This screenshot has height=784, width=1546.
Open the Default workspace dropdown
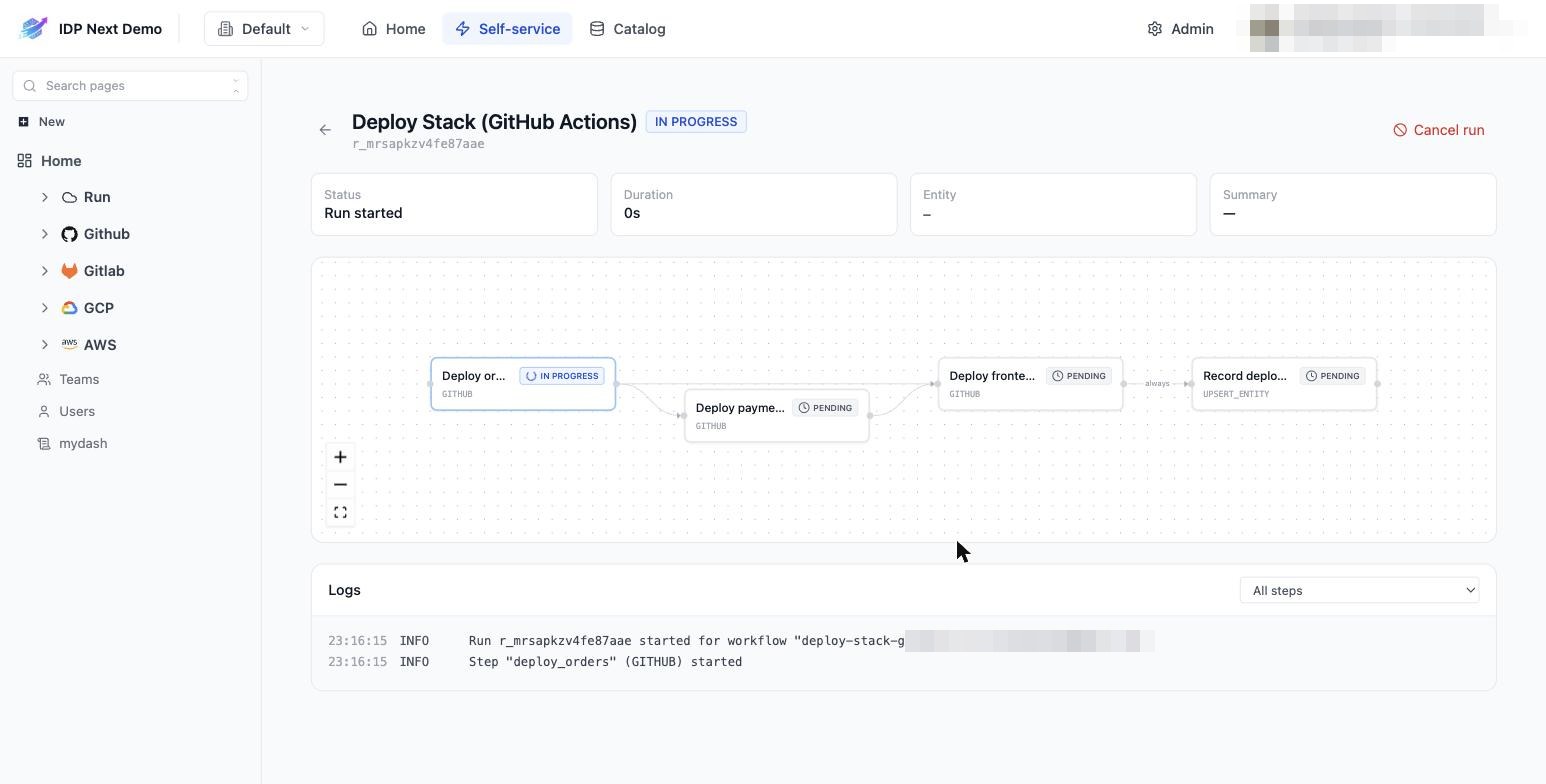click(x=264, y=29)
